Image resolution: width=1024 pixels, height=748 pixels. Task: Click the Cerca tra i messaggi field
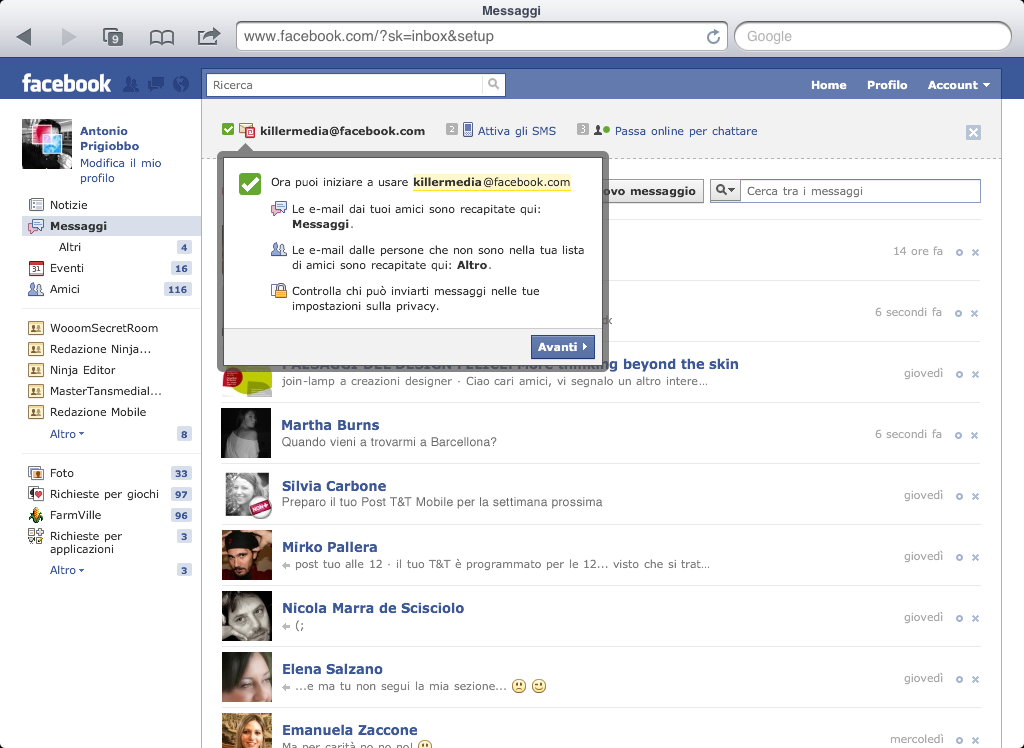tap(860, 191)
